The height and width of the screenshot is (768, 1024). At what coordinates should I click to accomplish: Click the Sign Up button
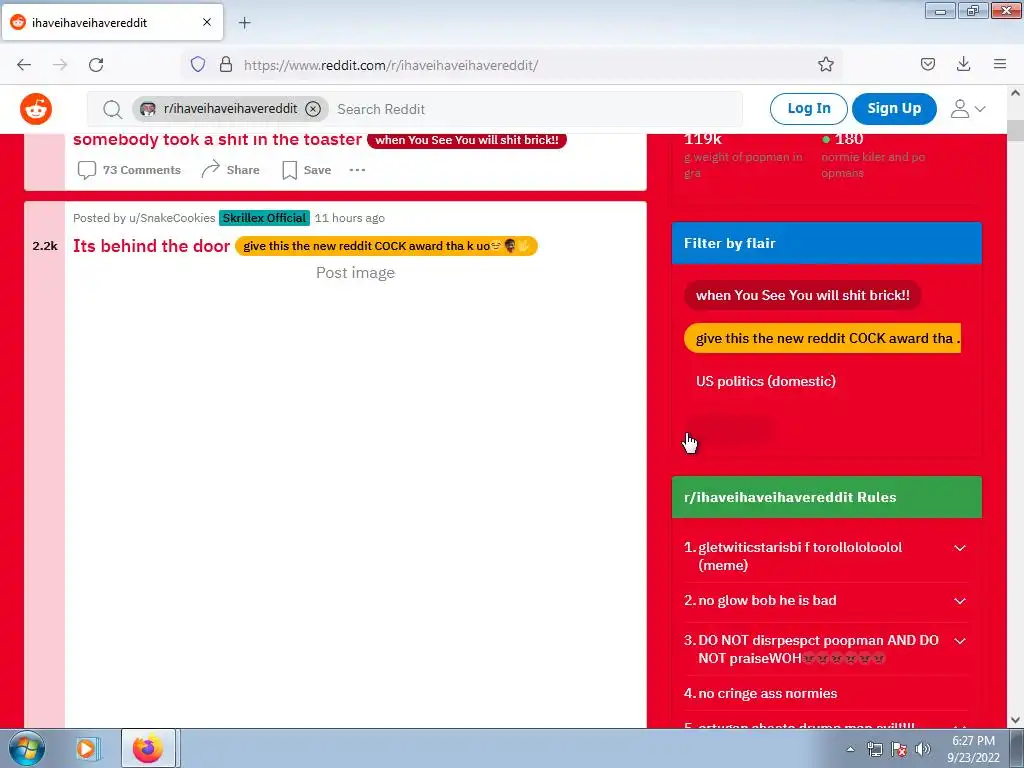pyautogui.click(x=894, y=108)
